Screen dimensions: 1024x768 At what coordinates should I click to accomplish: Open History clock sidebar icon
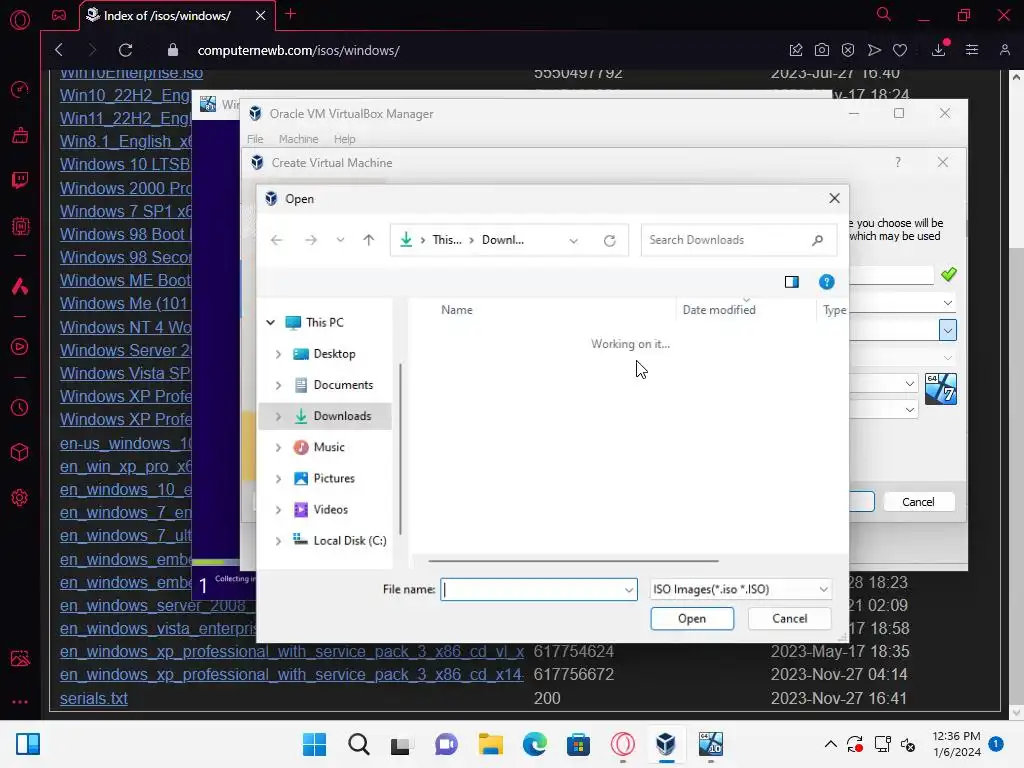[x=20, y=408]
